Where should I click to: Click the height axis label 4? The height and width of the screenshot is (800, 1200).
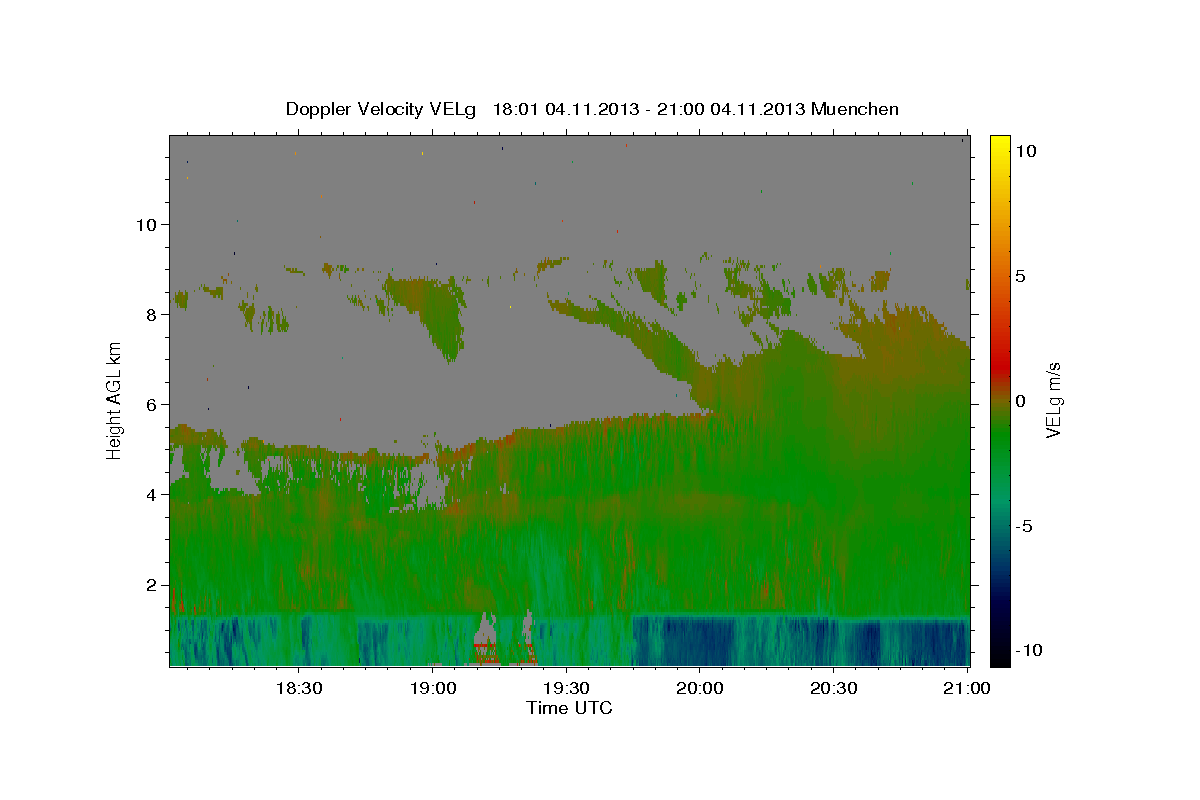pos(152,494)
